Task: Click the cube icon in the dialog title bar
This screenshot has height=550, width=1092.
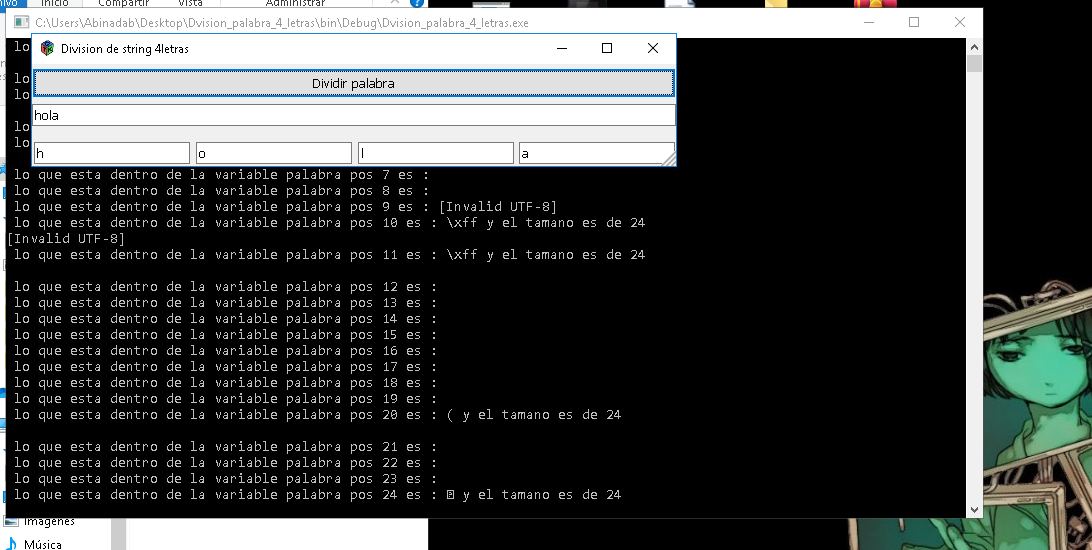Action: (47, 48)
